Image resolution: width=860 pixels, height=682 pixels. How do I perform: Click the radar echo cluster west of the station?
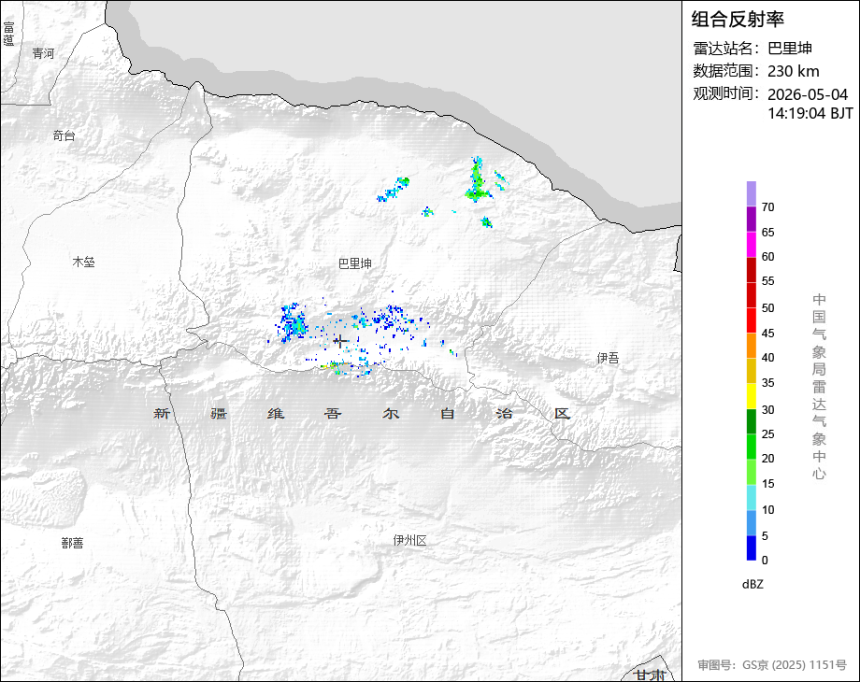(291, 323)
